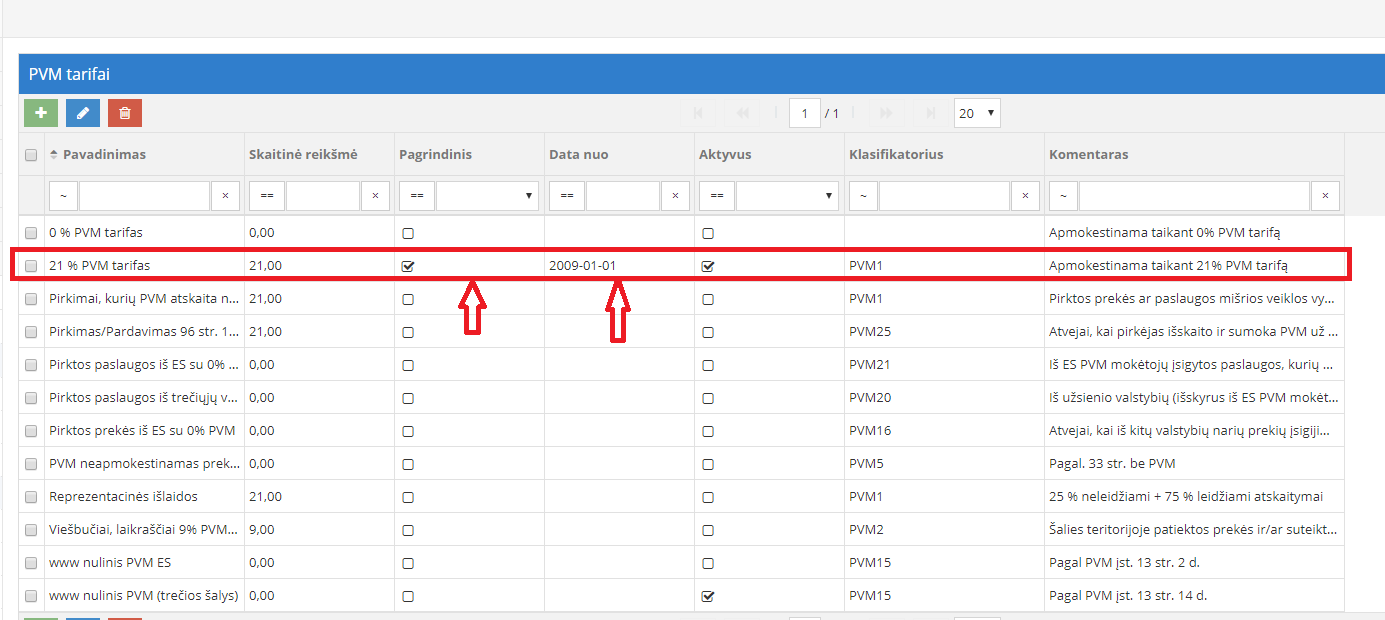The width and height of the screenshot is (1385, 620).
Task: Click the Pavadinimas operator button showing ~
Action: click(x=63, y=196)
